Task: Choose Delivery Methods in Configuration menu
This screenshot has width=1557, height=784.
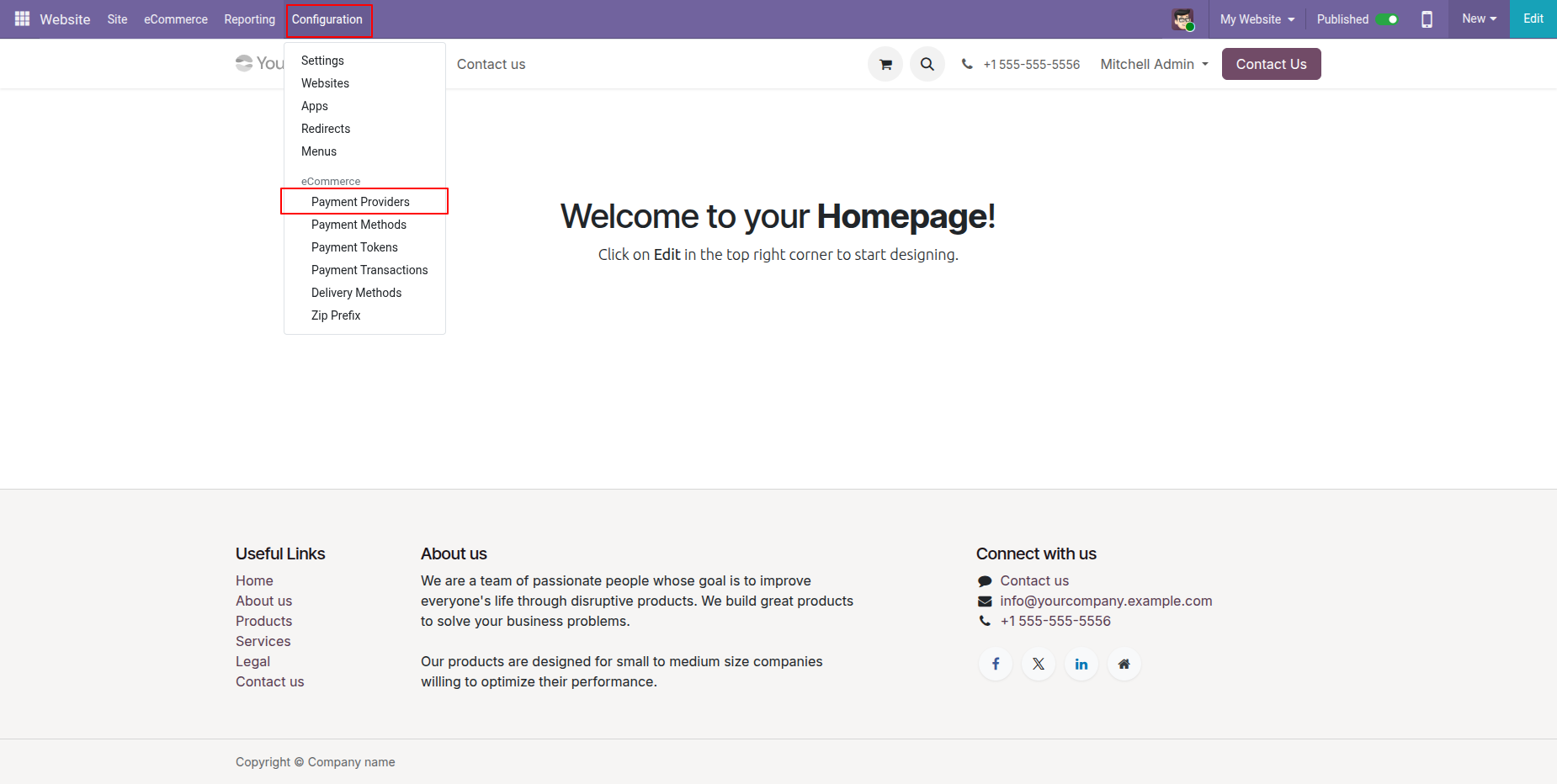Action: pyautogui.click(x=356, y=293)
